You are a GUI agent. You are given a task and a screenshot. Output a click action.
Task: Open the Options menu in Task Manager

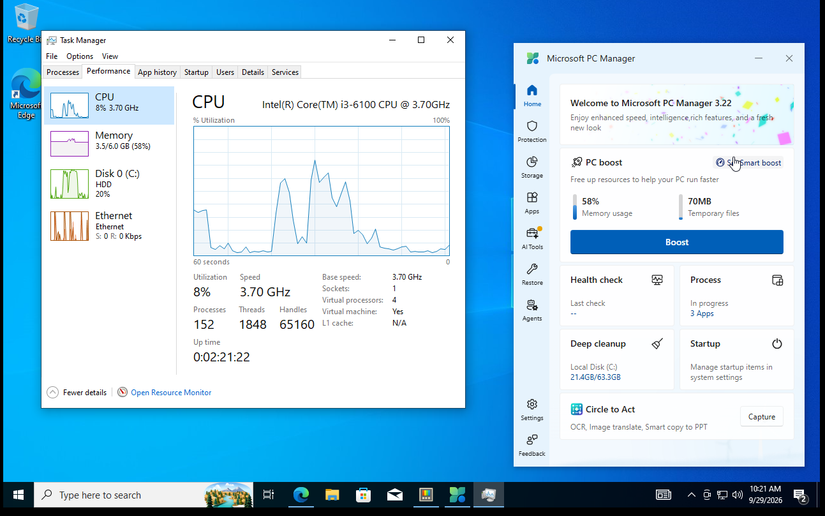pyautogui.click(x=79, y=56)
